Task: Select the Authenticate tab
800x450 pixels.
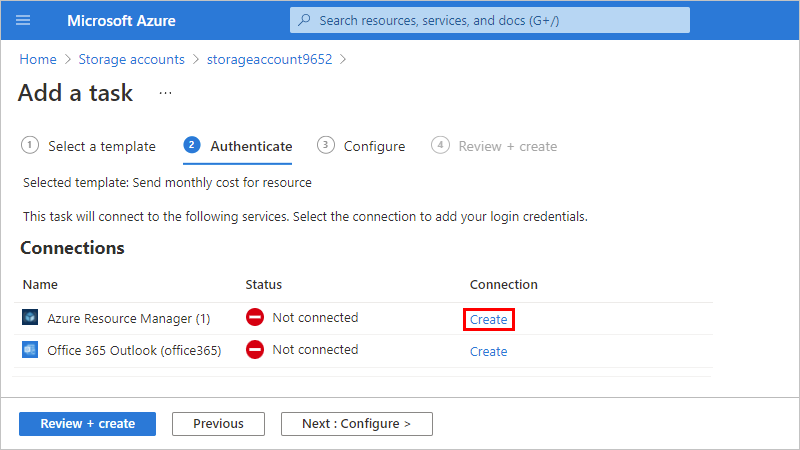Action: 238,146
